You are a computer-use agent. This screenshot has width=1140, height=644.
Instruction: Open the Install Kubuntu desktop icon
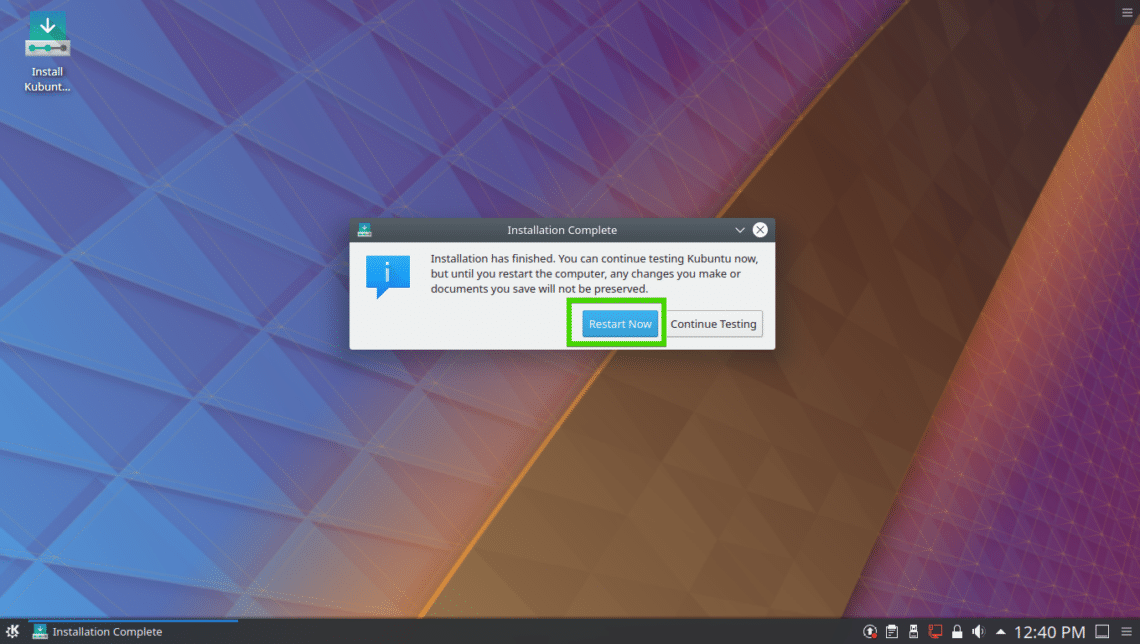(x=47, y=52)
